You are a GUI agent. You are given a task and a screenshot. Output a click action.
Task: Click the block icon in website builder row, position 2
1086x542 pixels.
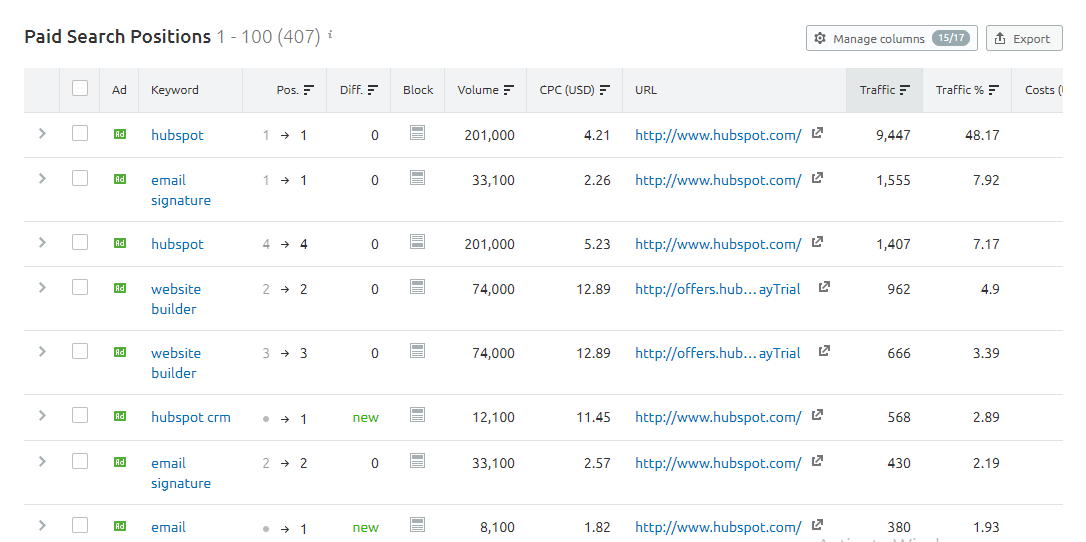coord(417,287)
